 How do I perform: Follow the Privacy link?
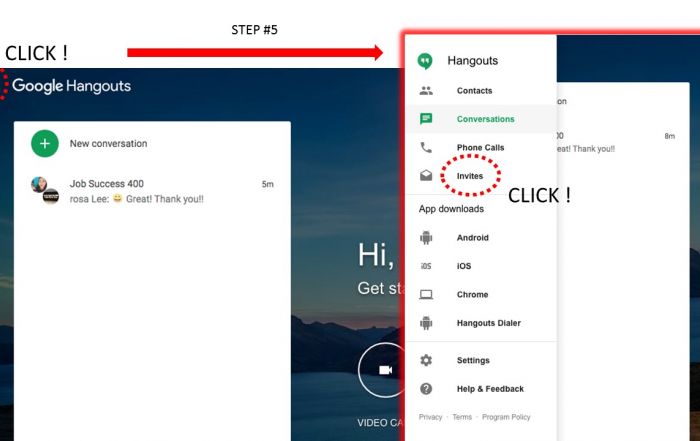click(x=430, y=417)
